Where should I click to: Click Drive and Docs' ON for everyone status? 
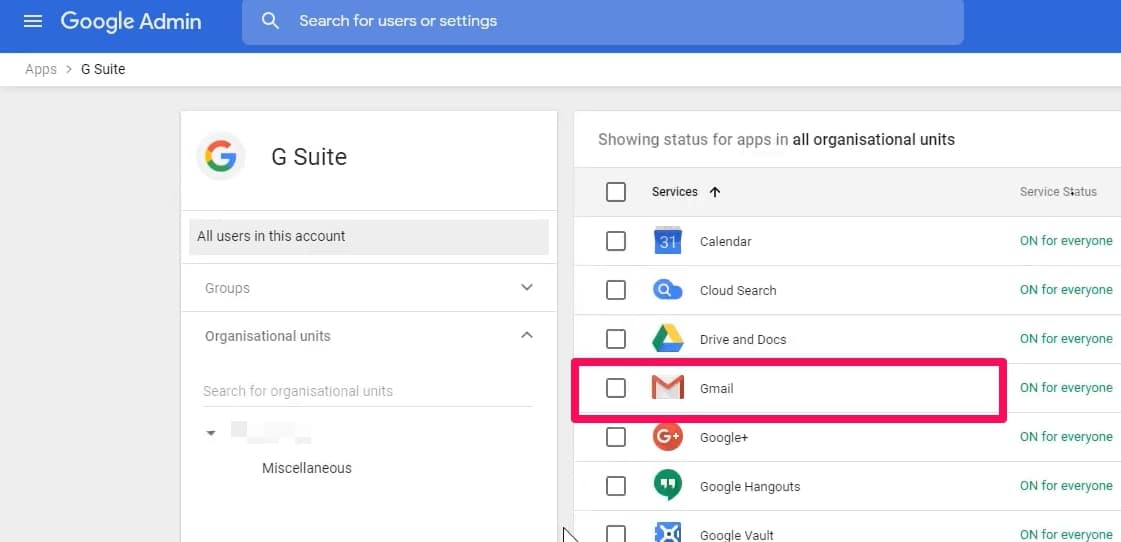tap(1066, 339)
